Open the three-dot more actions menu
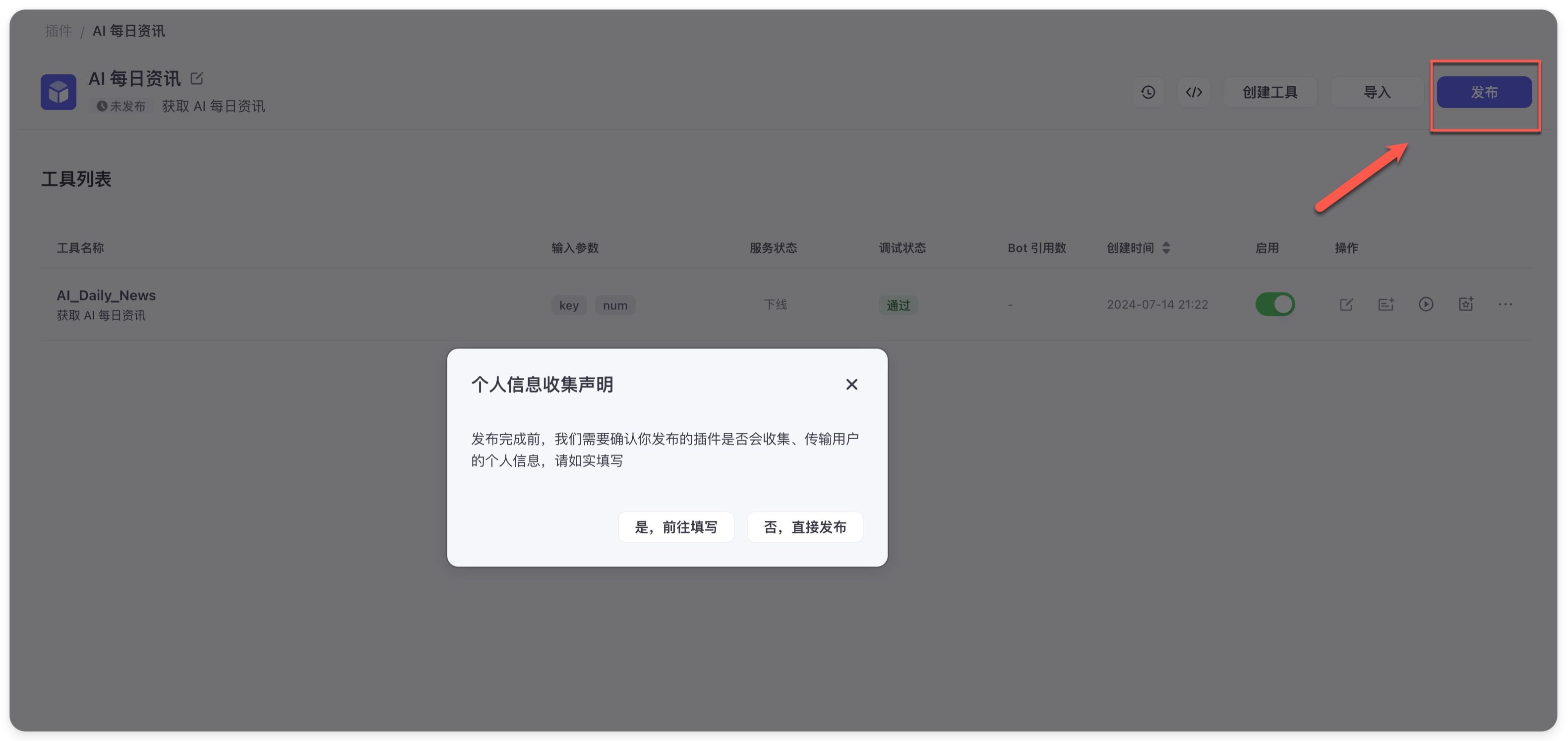Image resolution: width=1568 pixels, height=741 pixels. (1506, 304)
